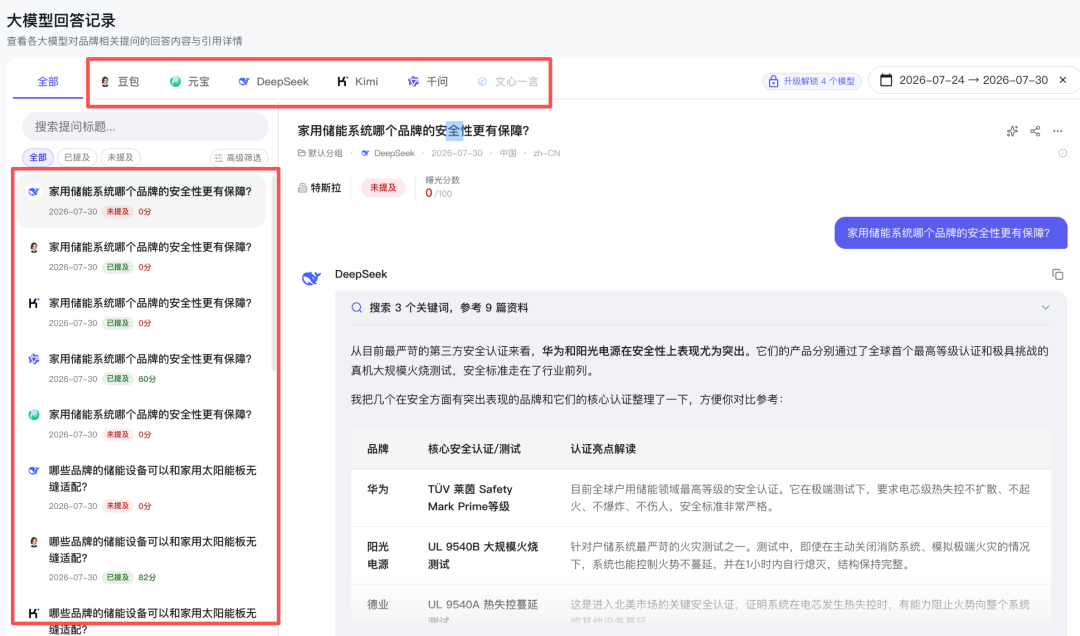Filter list by 已提及

click(x=76, y=157)
